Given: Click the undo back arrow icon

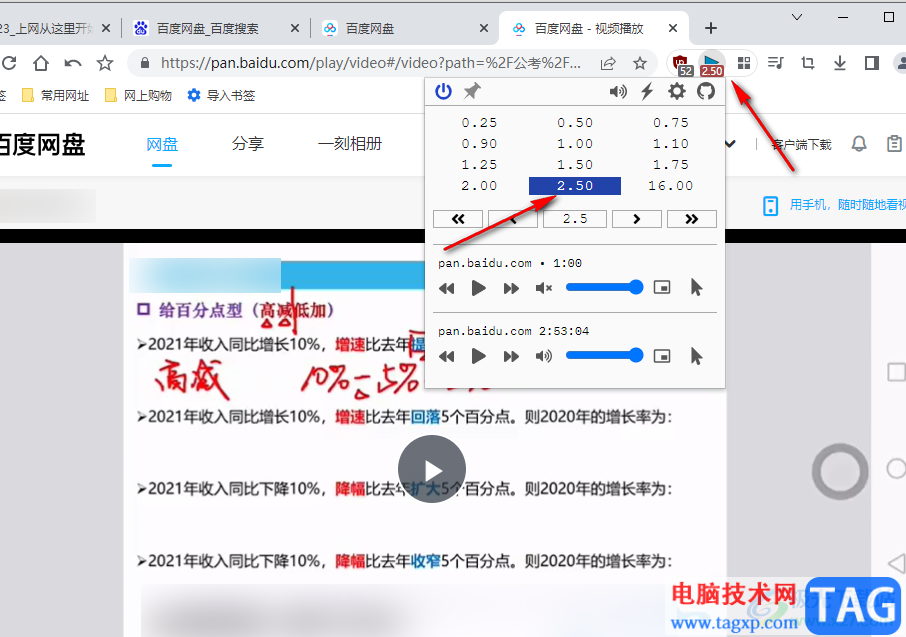Looking at the screenshot, I should (x=73, y=62).
